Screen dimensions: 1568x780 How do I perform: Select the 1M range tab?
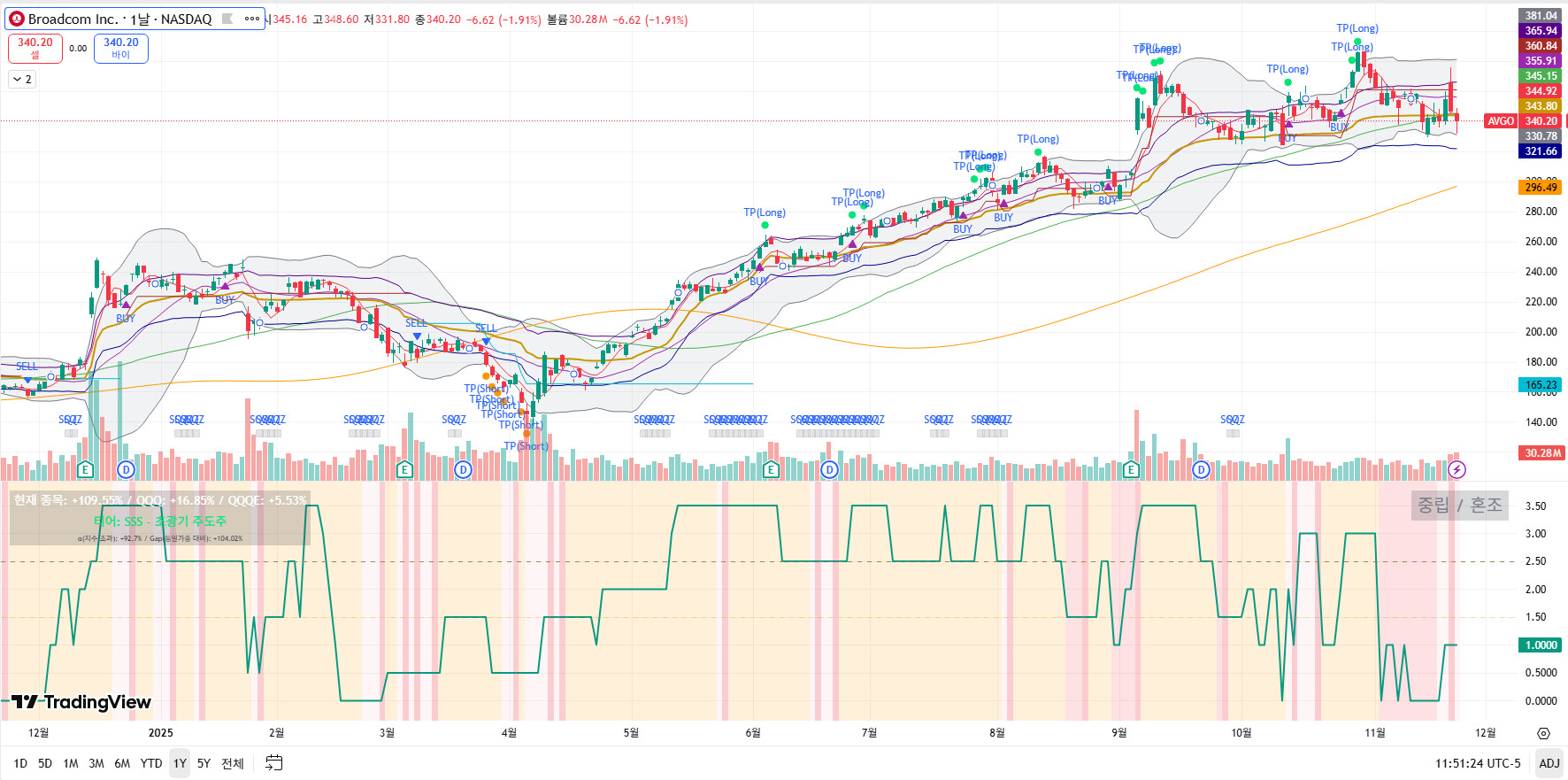pyautogui.click(x=71, y=763)
